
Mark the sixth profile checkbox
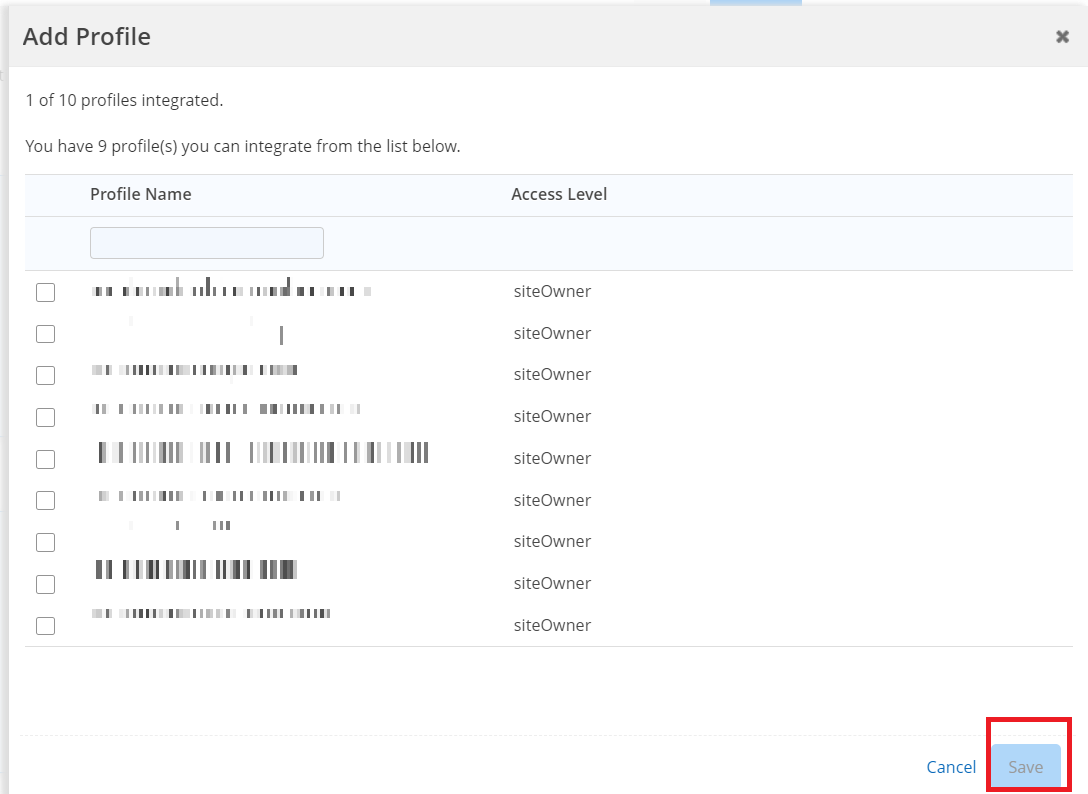(45, 500)
